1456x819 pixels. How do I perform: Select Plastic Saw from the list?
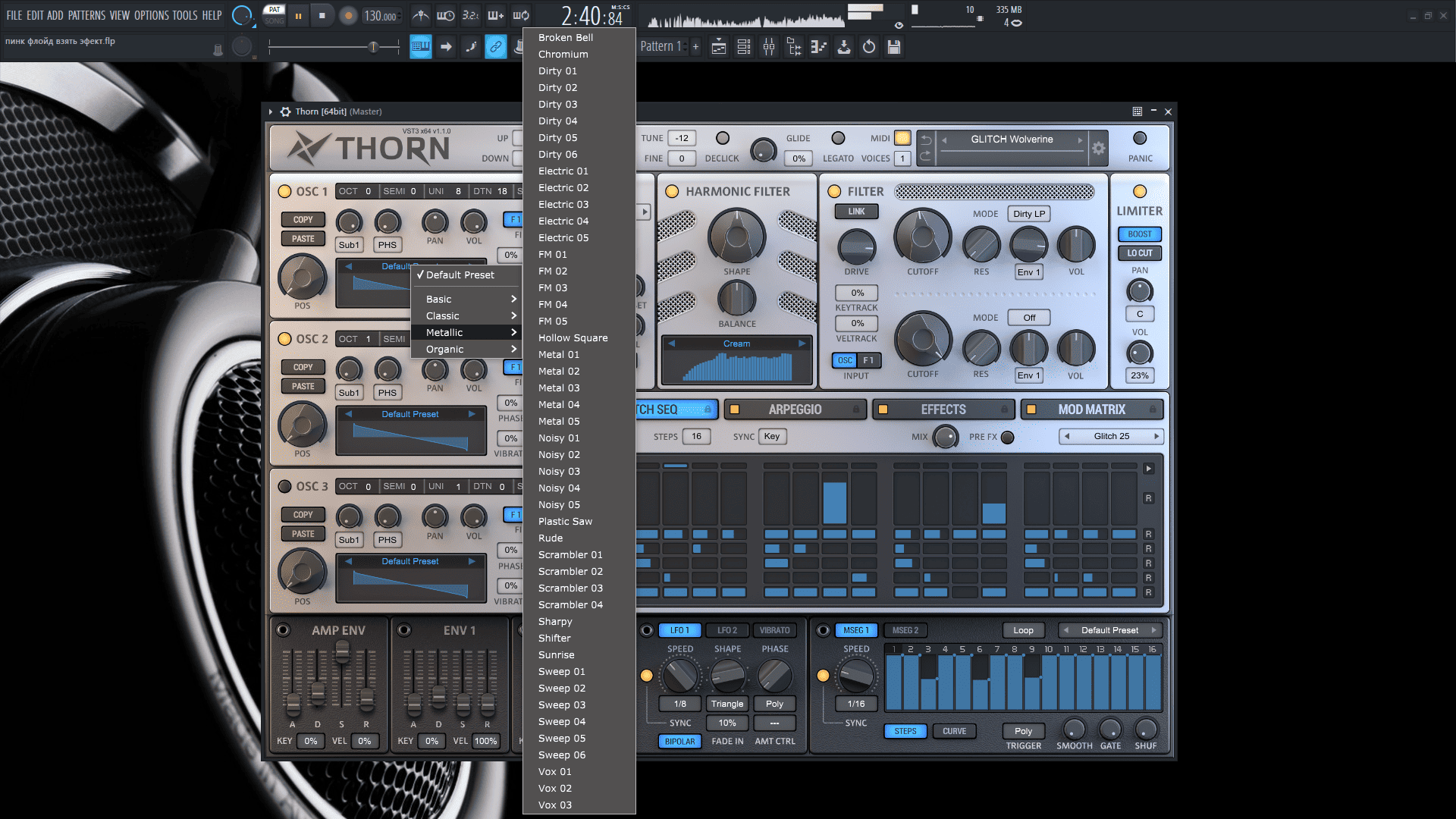[x=579, y=522]
